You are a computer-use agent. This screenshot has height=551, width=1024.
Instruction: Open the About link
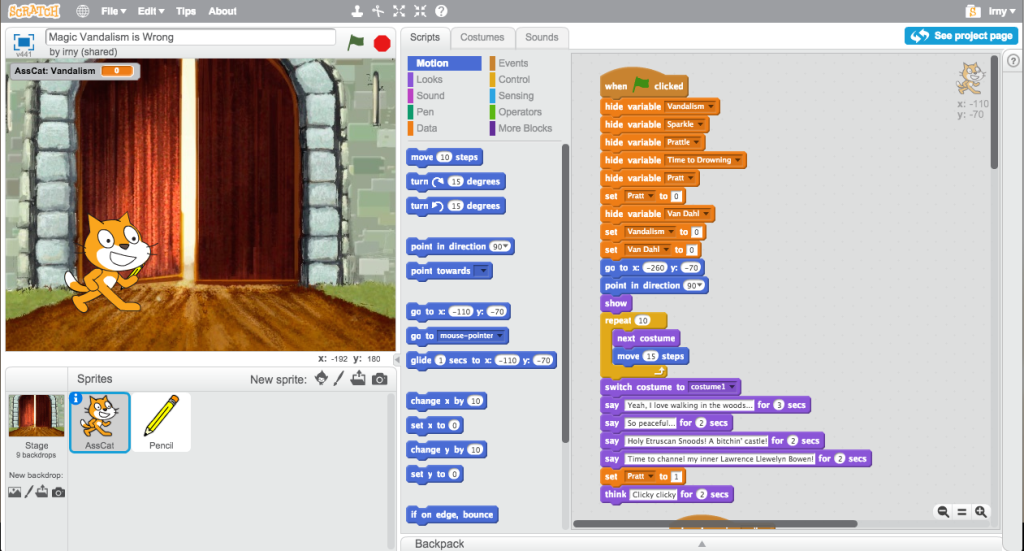222,11
